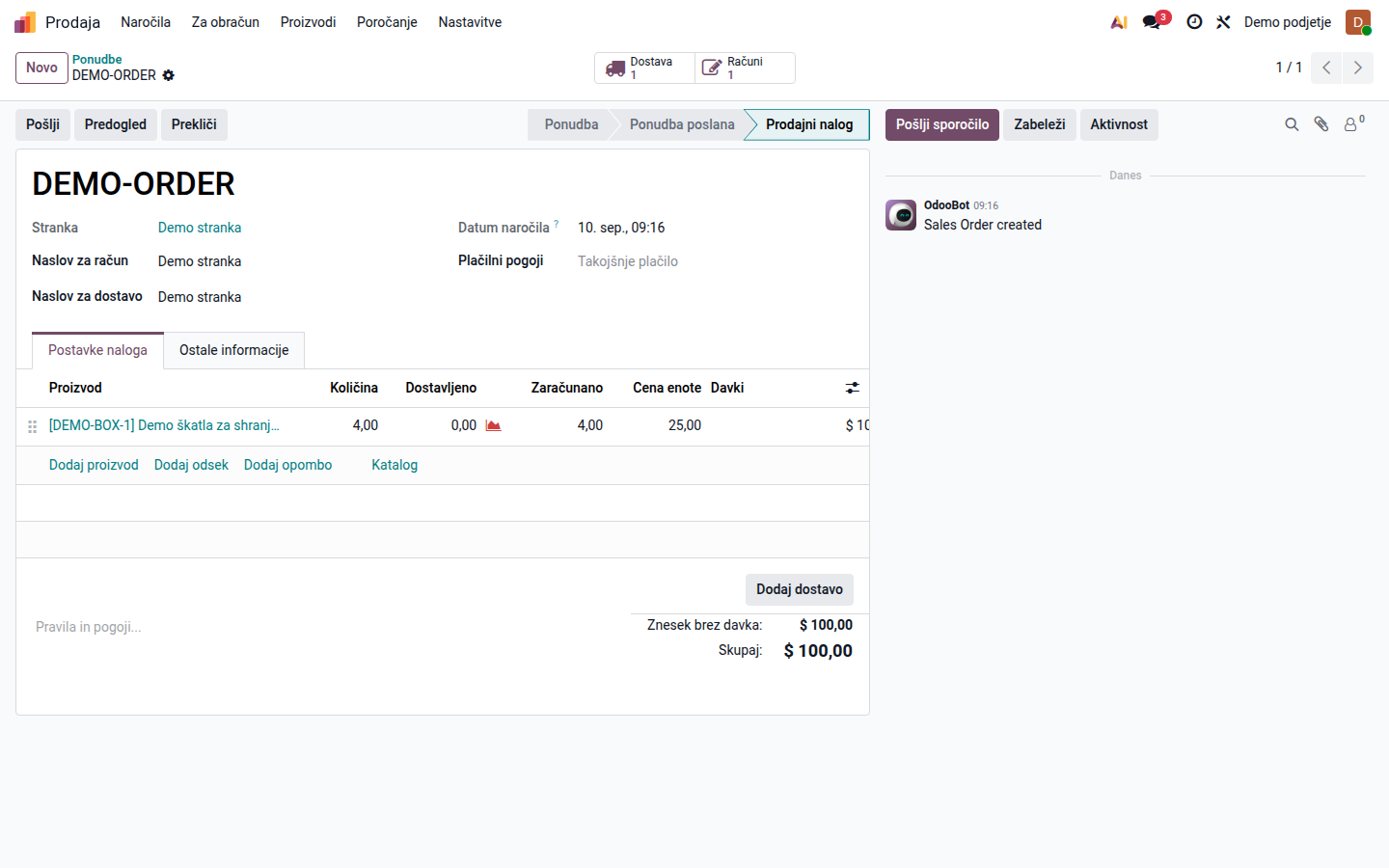Open the Nastavitve menu
This screenshot has width=1389, height=868.
point(470,22)
